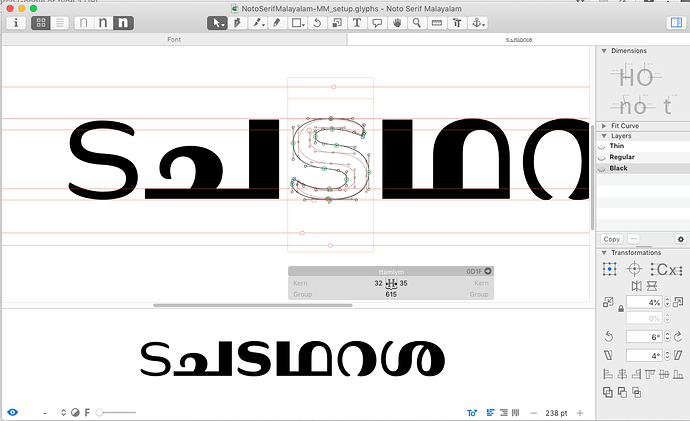Rotate selection counter-clockwise
Image resolution: width=690 pixels, height=421 pixels.
pyautogui.click(x=609, y=337)
